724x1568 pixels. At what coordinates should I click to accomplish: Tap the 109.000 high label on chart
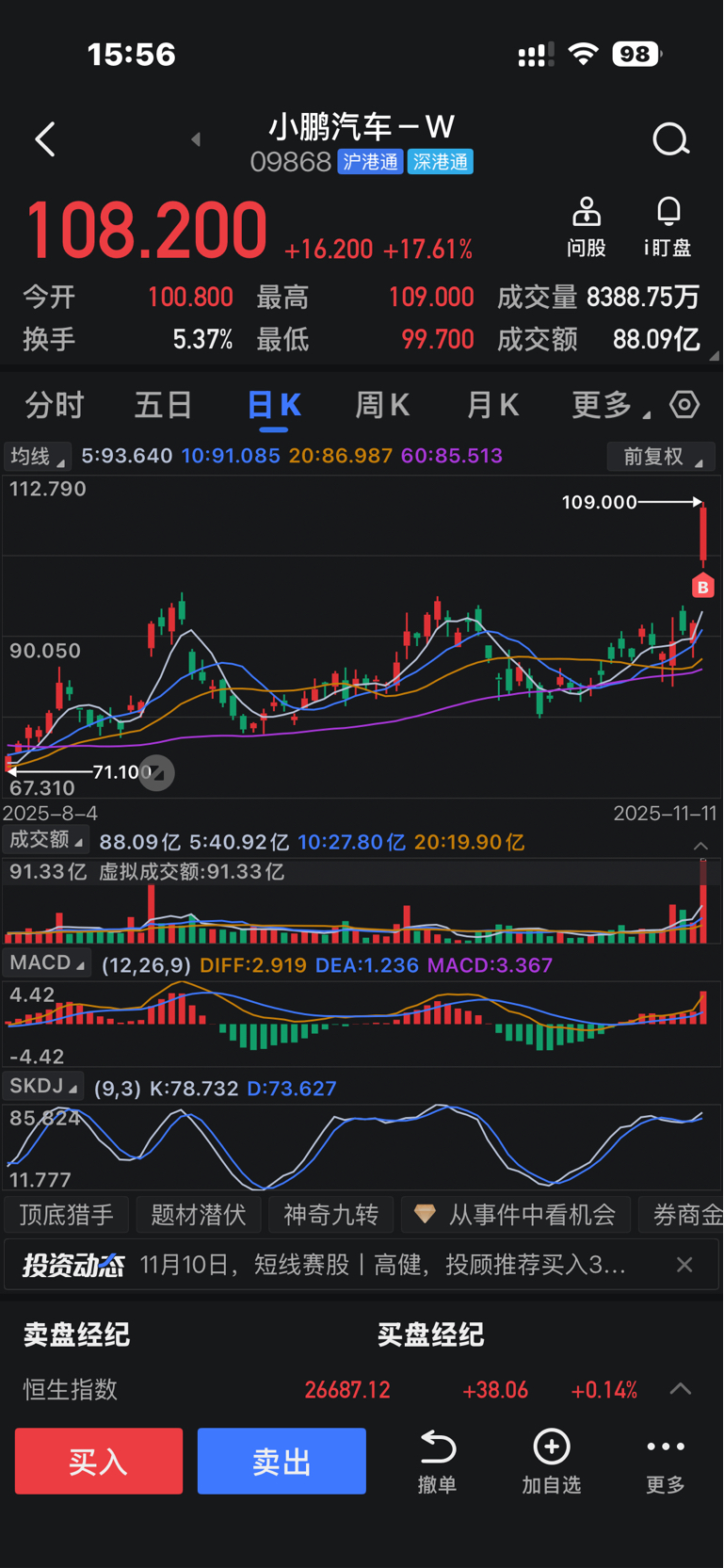point(600,502)
